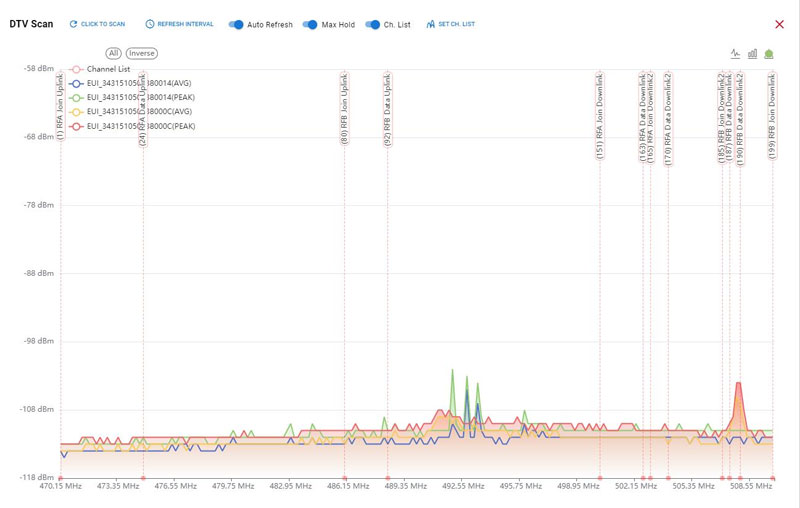Click the line chart view icon
Screen dimensions: 800x508
point(736,54)
